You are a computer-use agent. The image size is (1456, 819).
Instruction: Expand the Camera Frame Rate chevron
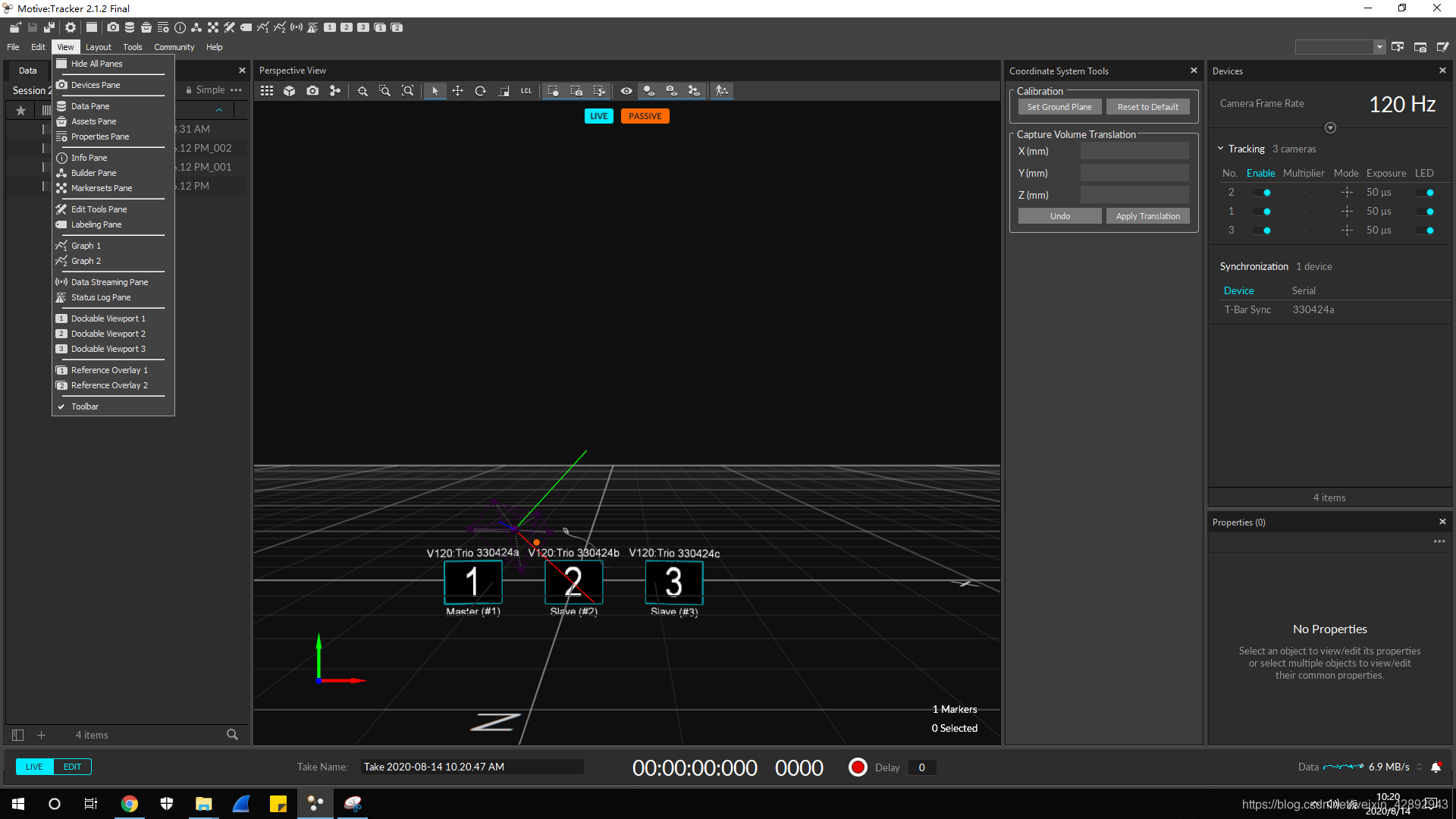click(x=1330, y=128)
